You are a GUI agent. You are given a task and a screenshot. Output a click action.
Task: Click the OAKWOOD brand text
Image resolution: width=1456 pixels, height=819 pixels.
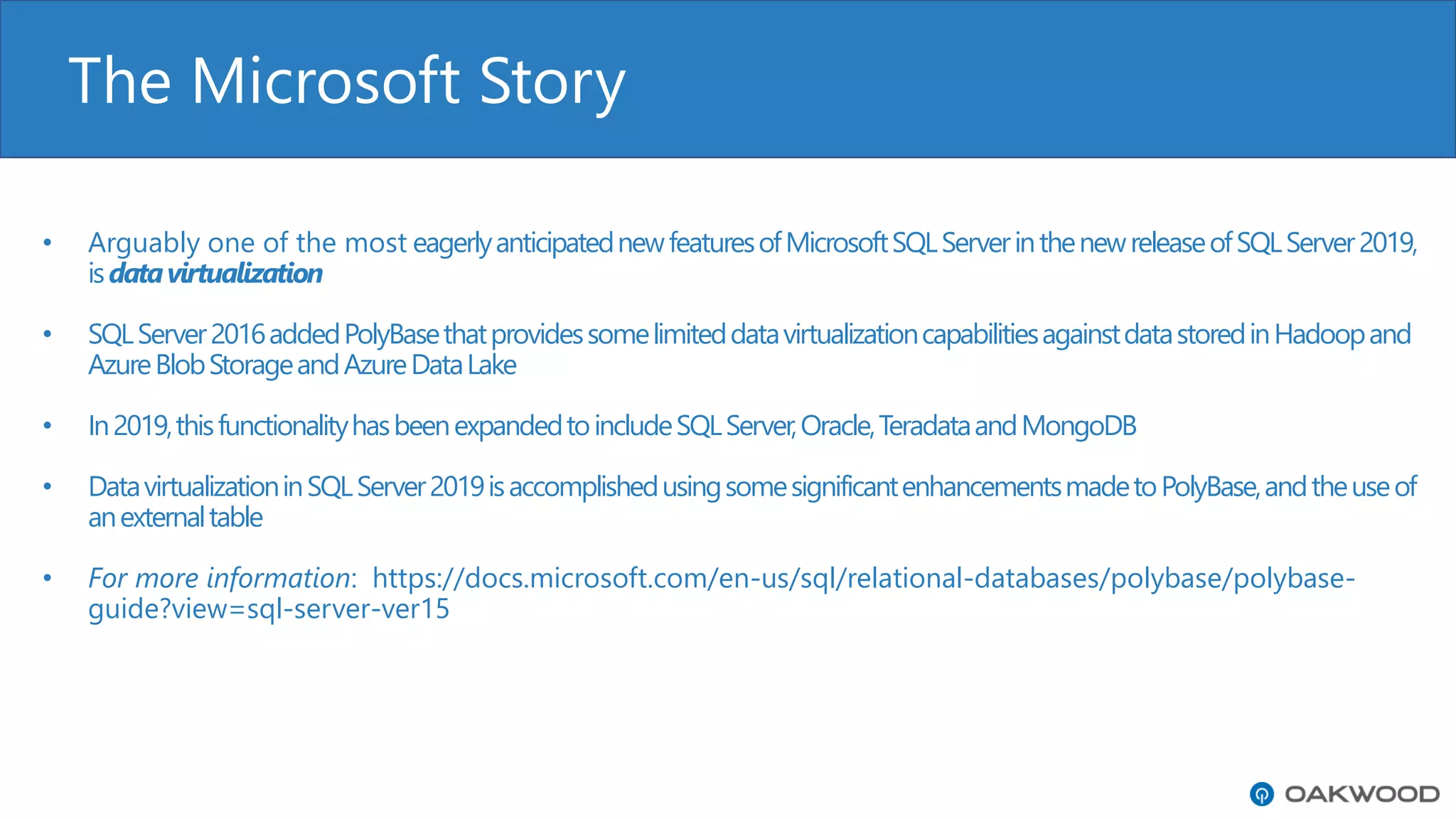(x=1362, y=794)
